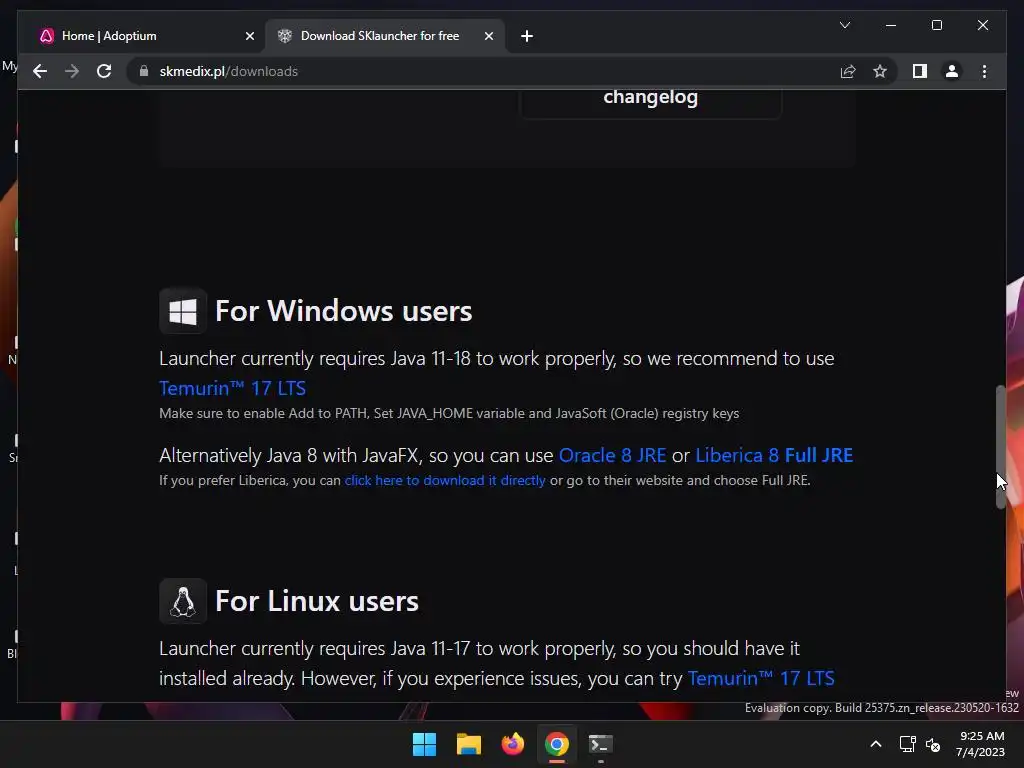Screen dimensions: 1024x768
Task: Click the For Windows users heading
Action: pos(344,311)
